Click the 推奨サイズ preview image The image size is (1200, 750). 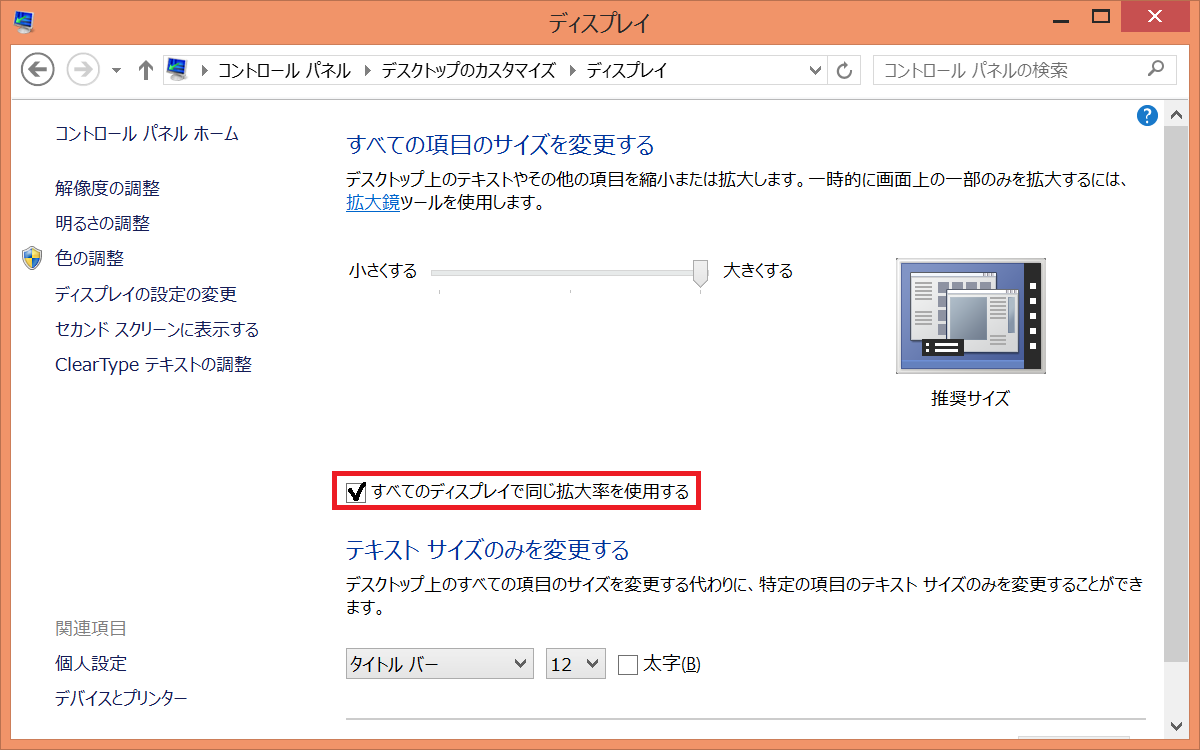pos(972,316)
